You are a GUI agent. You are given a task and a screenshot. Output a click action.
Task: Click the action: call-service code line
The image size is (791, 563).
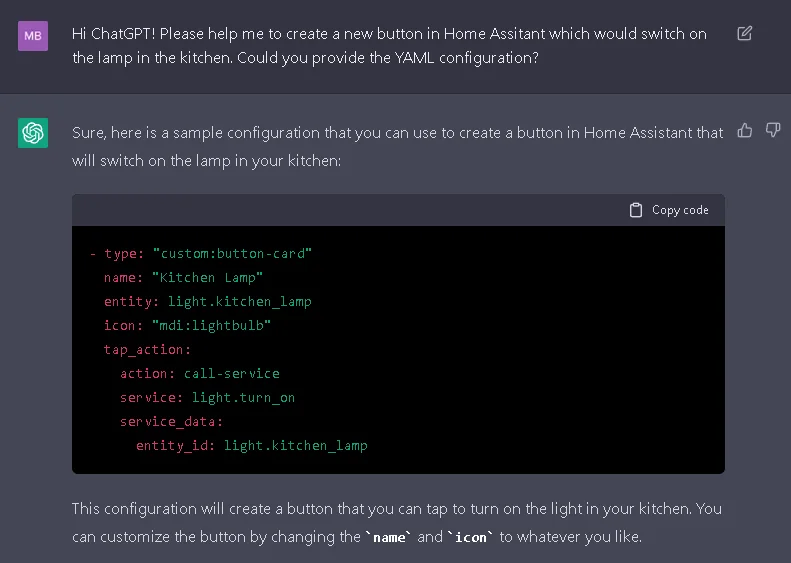coord(200,373)
